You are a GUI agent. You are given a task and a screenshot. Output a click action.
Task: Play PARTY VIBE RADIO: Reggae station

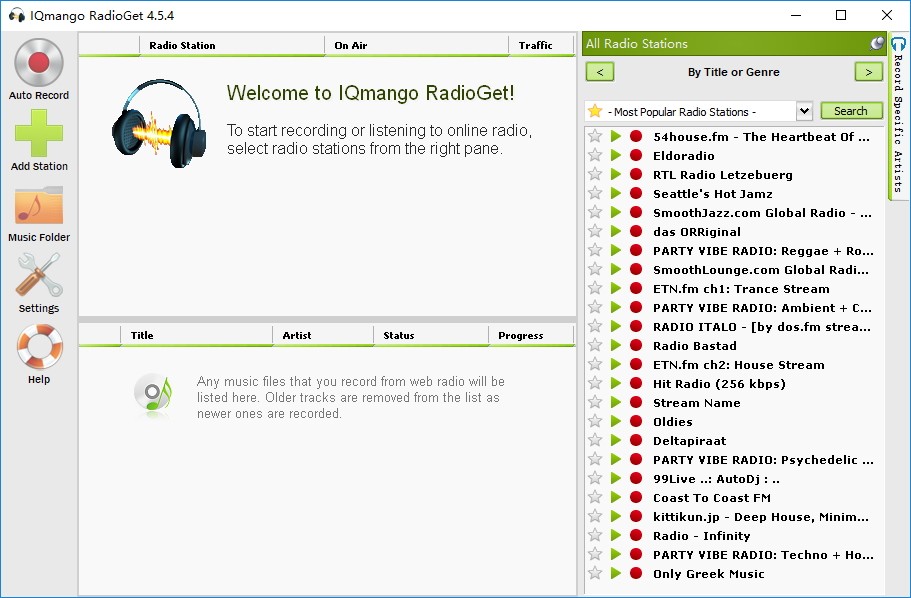616,250
